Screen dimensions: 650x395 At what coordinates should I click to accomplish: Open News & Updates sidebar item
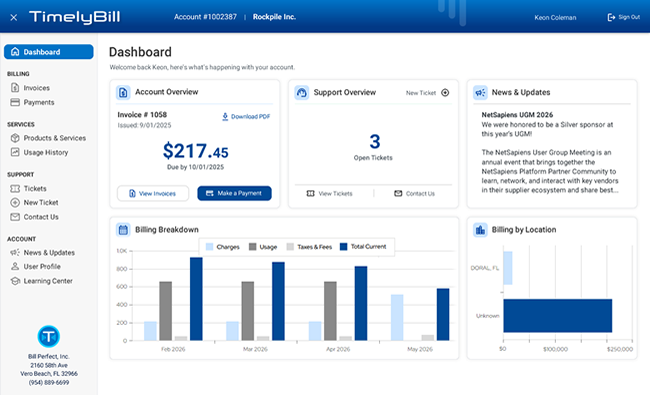coord(49,253)
